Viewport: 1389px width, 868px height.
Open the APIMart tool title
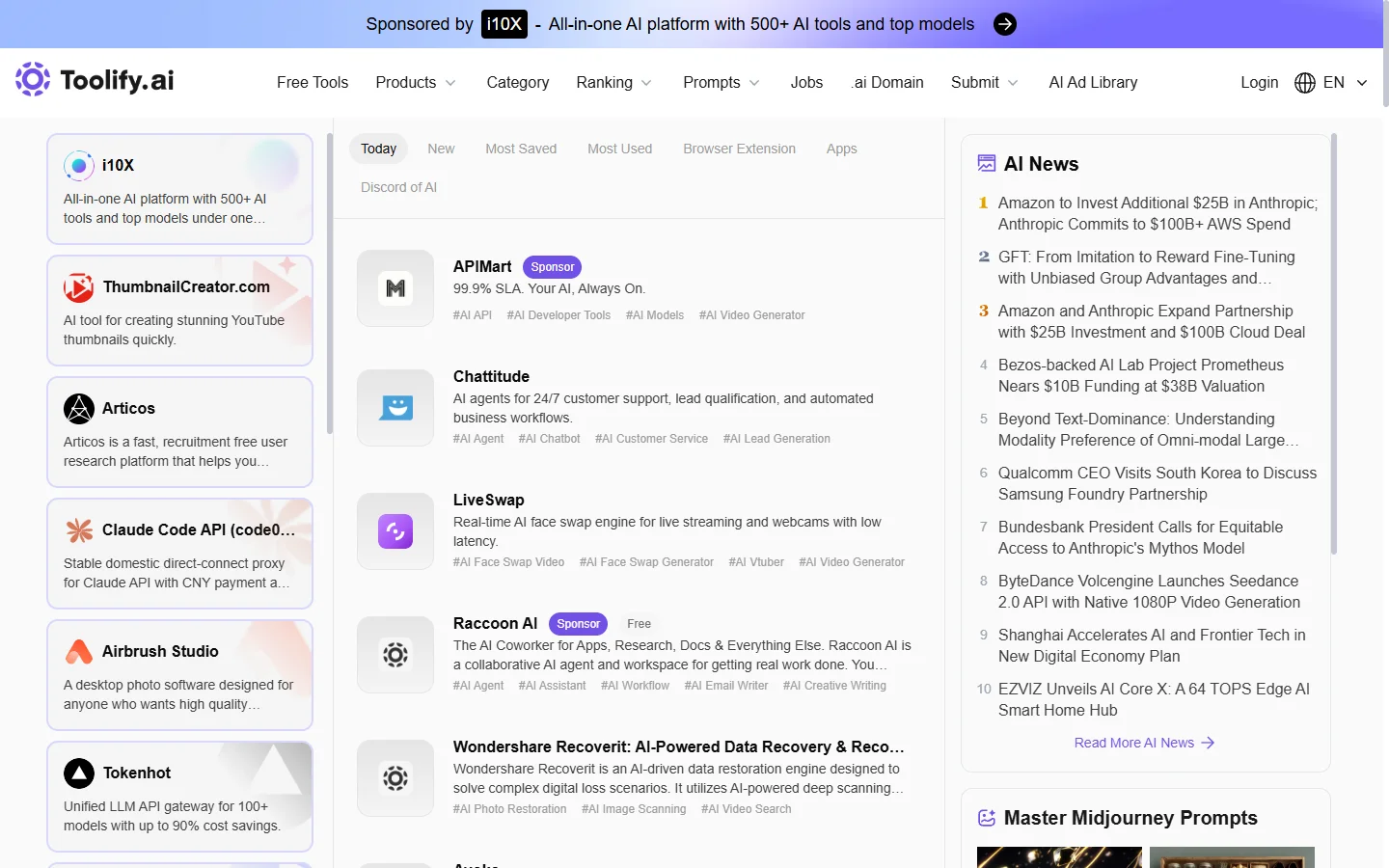pyautogui.click(x=482, y=266)
